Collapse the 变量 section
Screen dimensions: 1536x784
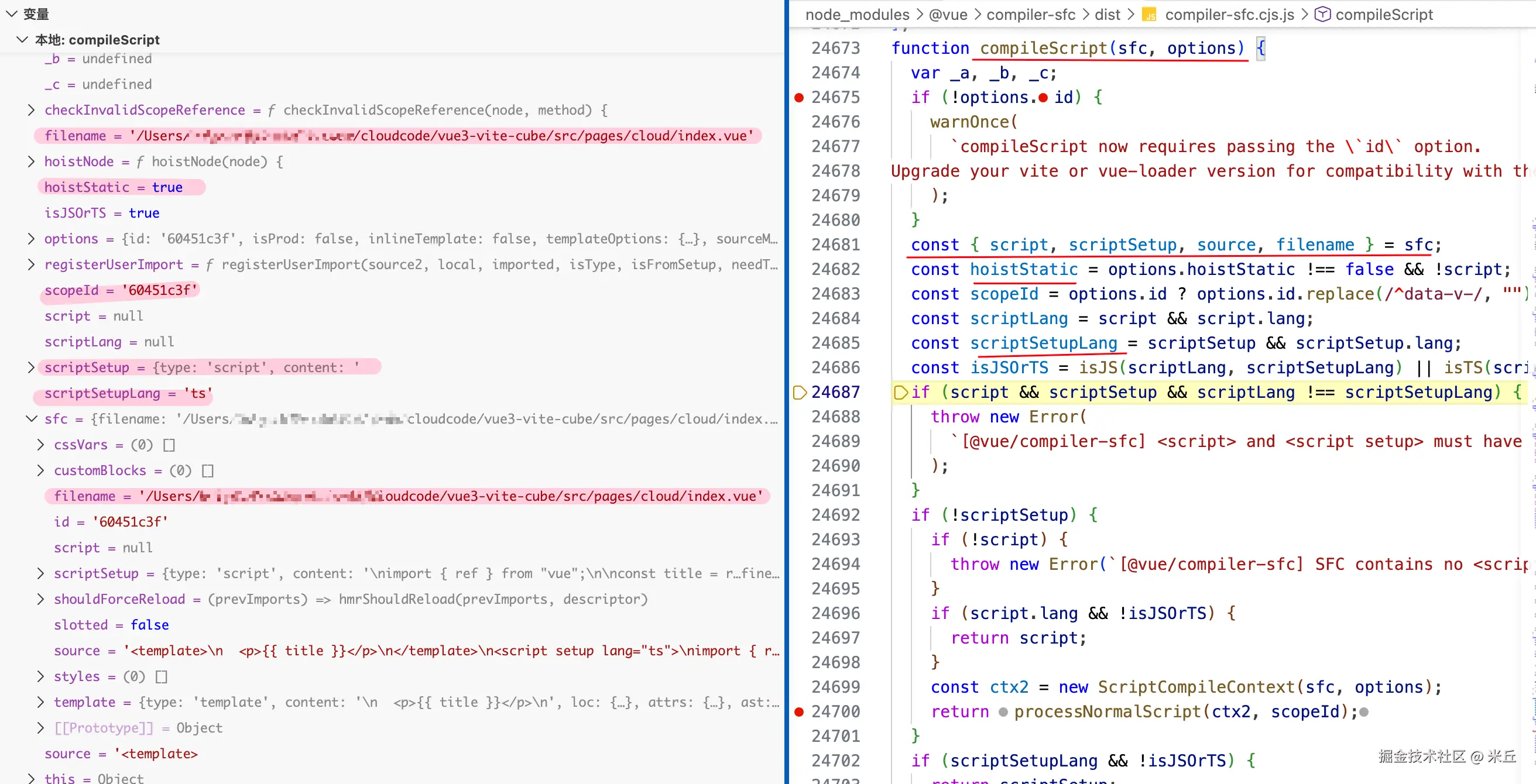pyautogui.click(x=11, y=13)
